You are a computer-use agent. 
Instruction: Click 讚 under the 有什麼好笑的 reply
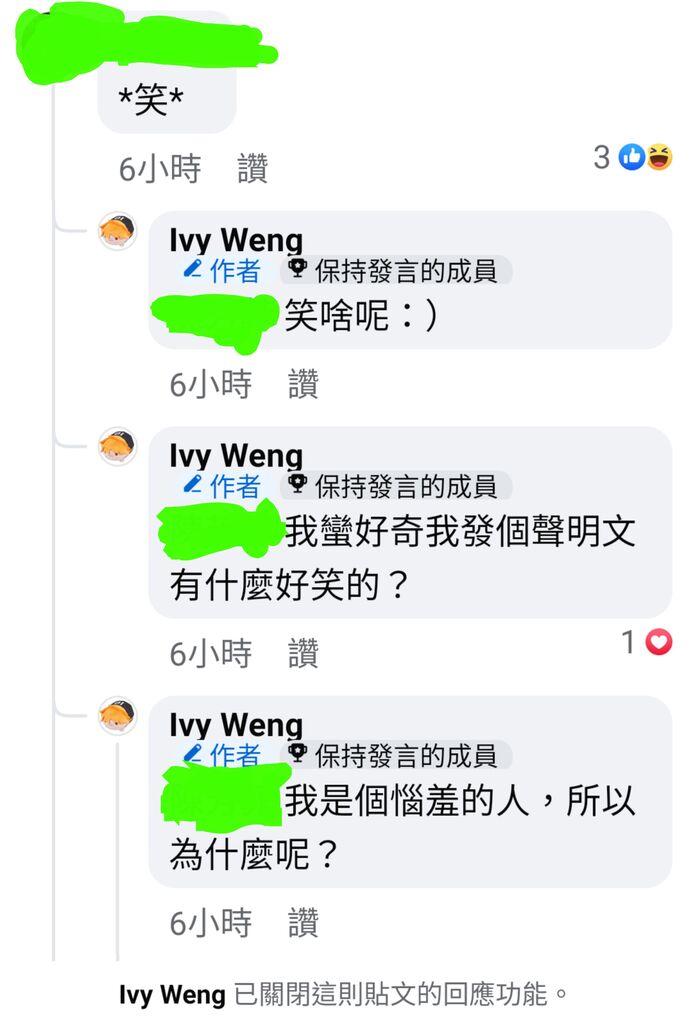click(x=303, y=653)
